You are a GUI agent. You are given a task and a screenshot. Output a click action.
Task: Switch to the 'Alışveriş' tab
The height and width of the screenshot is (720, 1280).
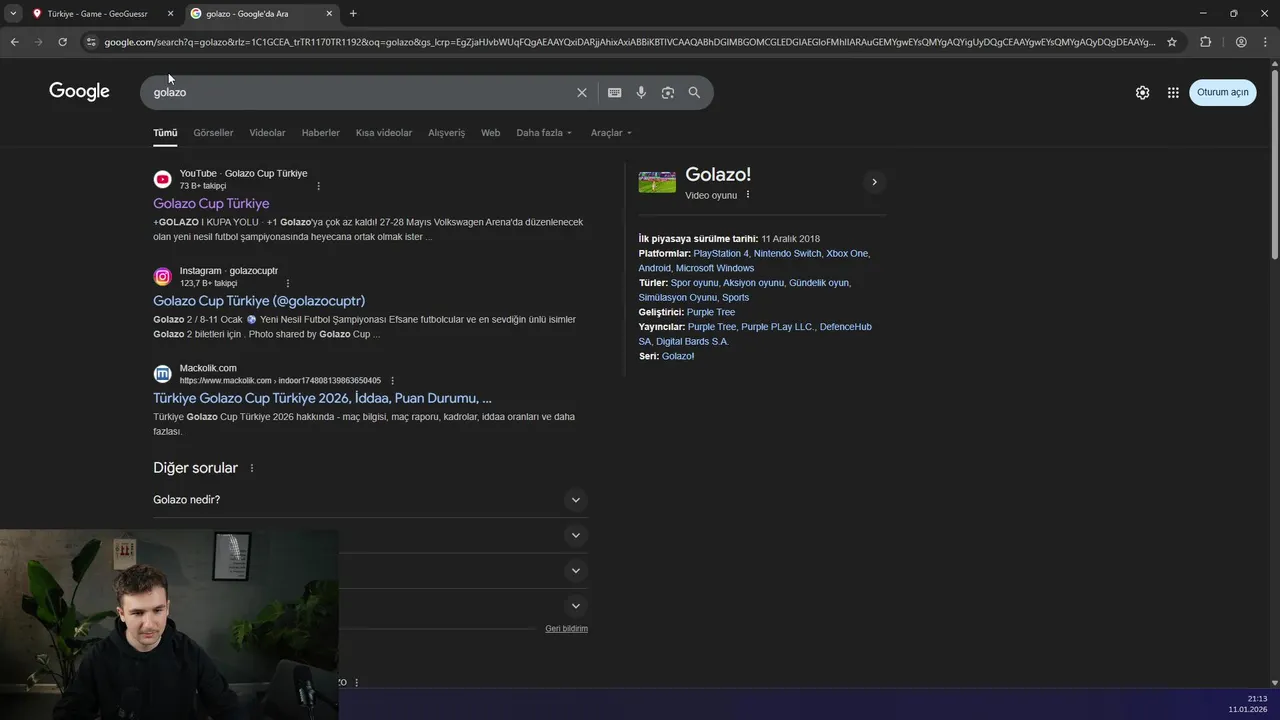[446, 133]
